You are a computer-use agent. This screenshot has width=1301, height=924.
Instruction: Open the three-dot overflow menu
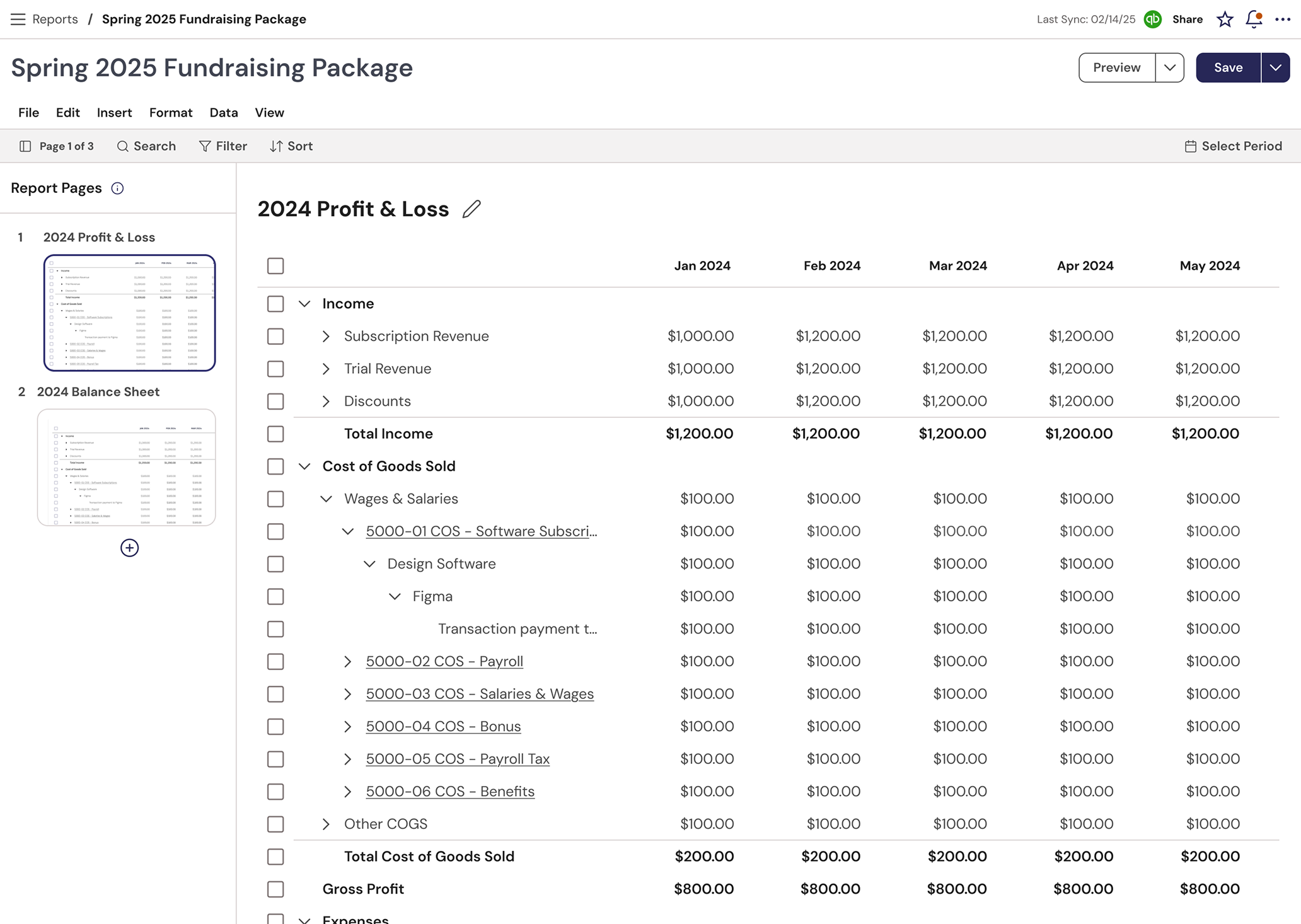(x=1283, y=20)
